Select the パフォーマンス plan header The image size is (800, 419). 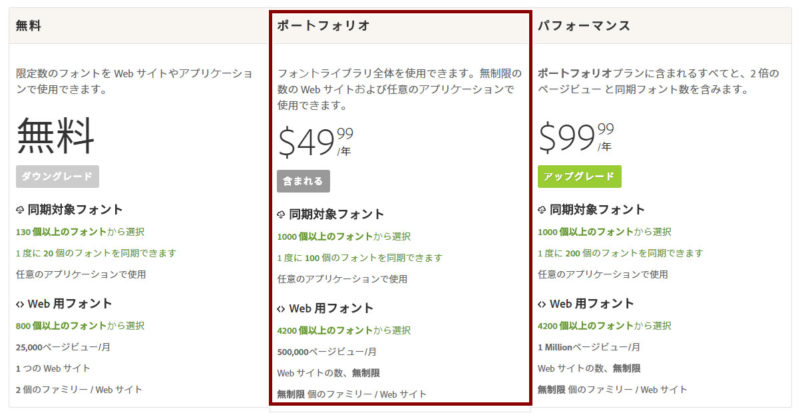point(661,26)
